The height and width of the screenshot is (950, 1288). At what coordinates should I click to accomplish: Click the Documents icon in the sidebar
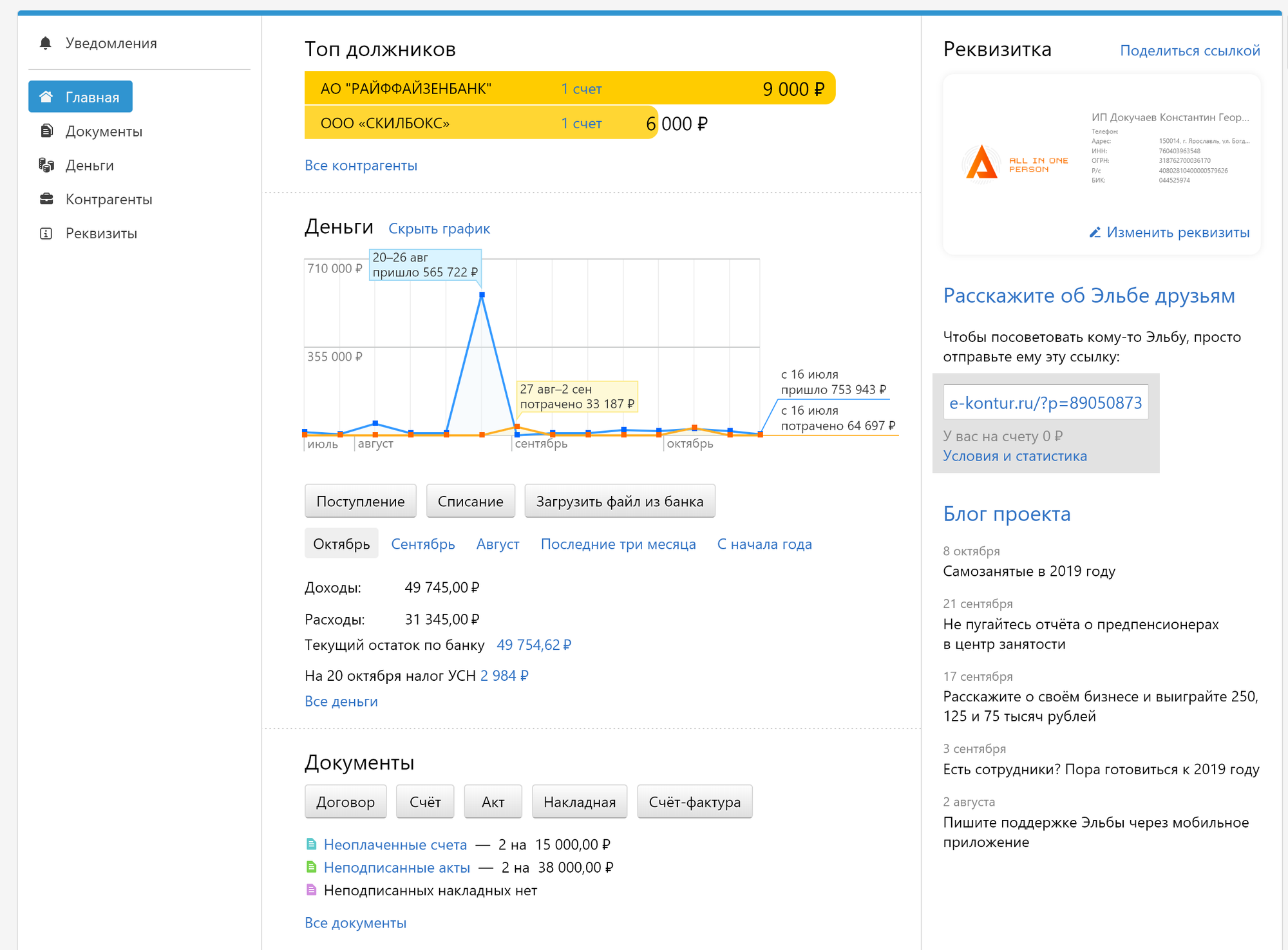pyautogui.click(x=46, y=131)
